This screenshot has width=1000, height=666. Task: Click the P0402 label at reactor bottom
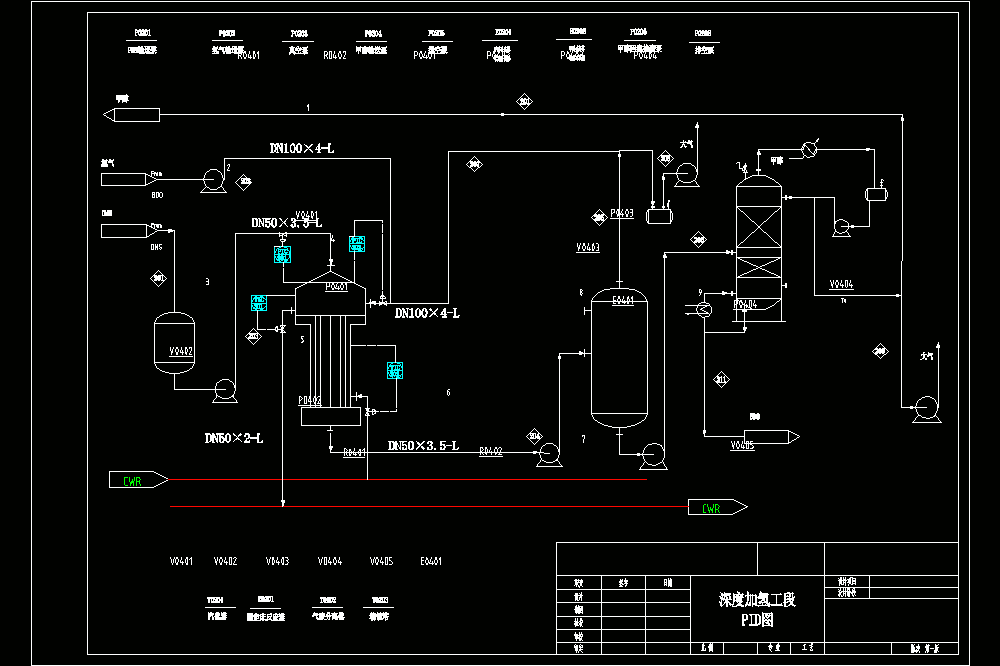(310, 401)
